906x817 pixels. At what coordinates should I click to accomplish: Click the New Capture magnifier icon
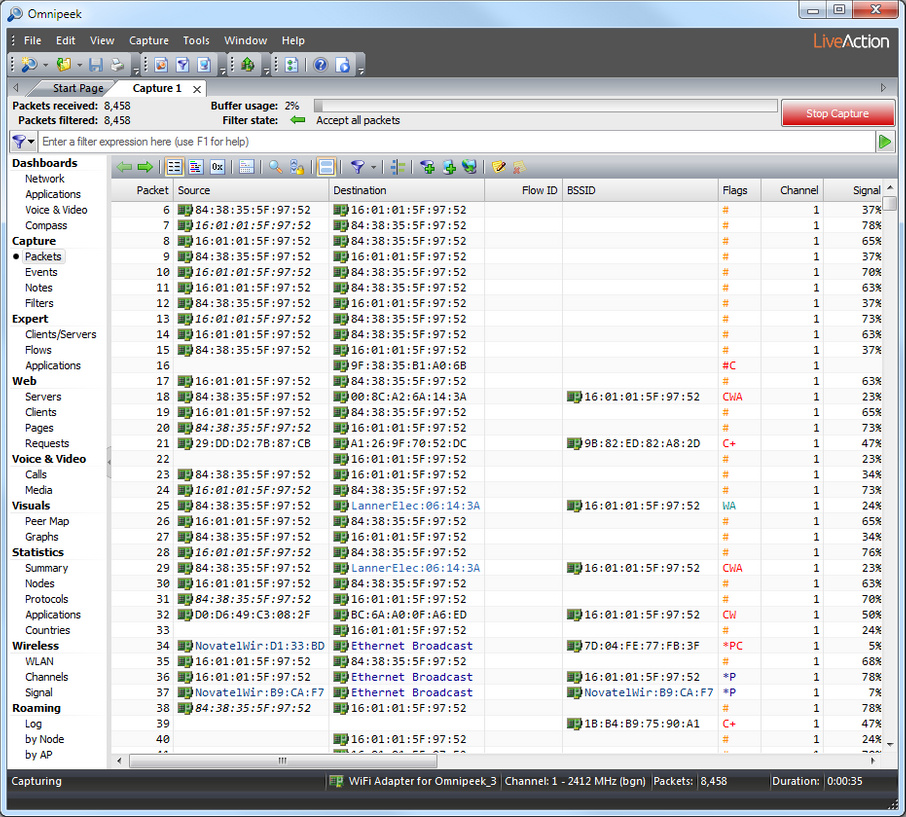(29, 65)
